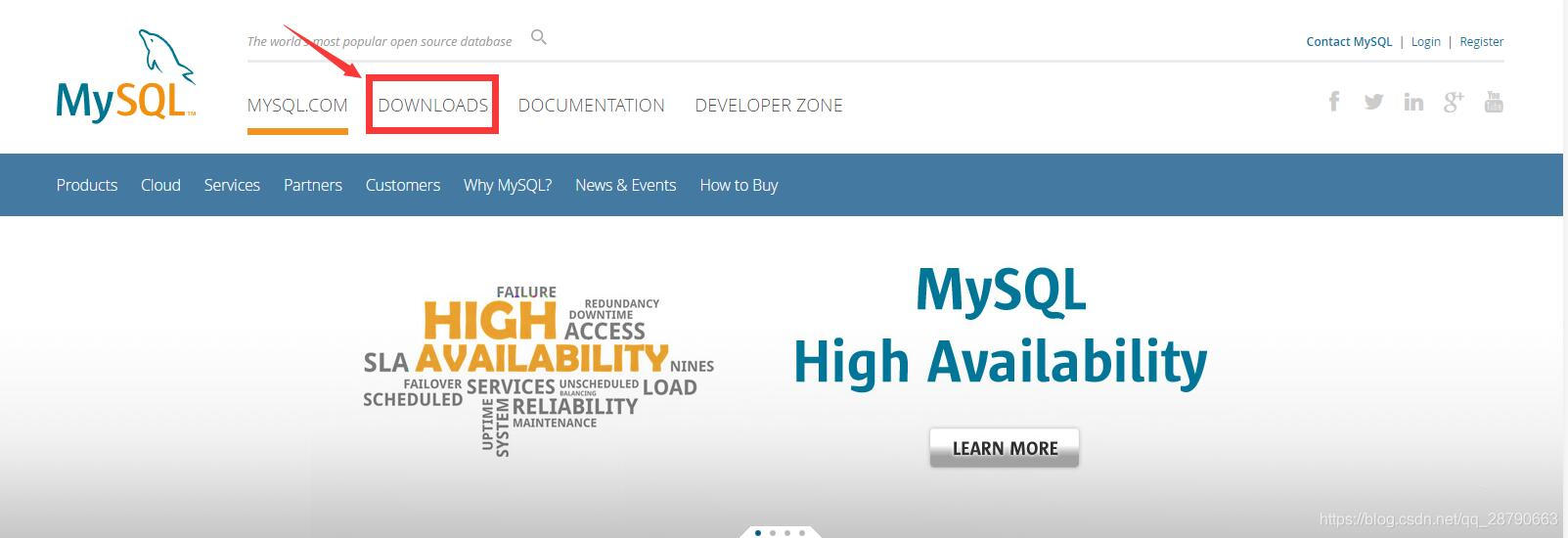Open MySQL's LinkedIn icon
Screen dimensions: 1568x538
coord(1413,102)
